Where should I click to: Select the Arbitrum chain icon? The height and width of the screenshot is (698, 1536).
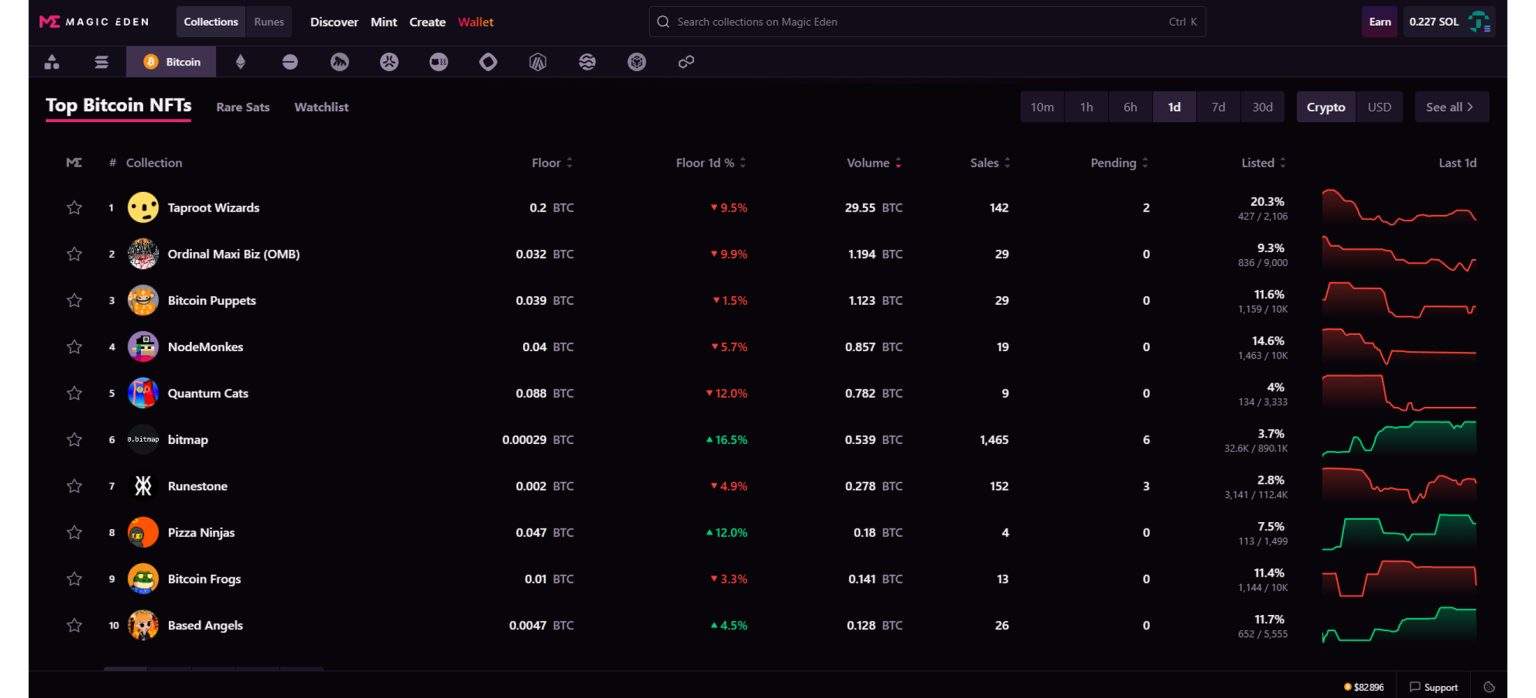(538, 62)
